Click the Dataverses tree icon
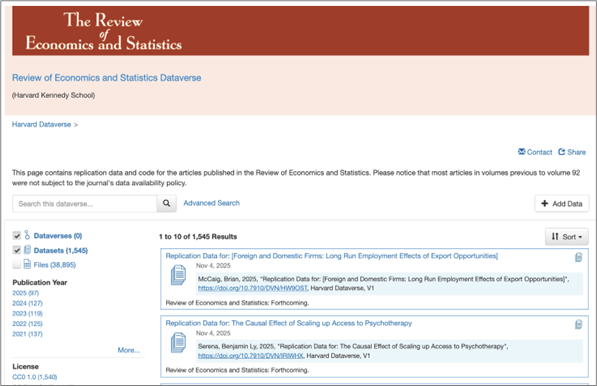Image resolution: width=597 pixels, height=386 pixels. click(x=27, y=235)
